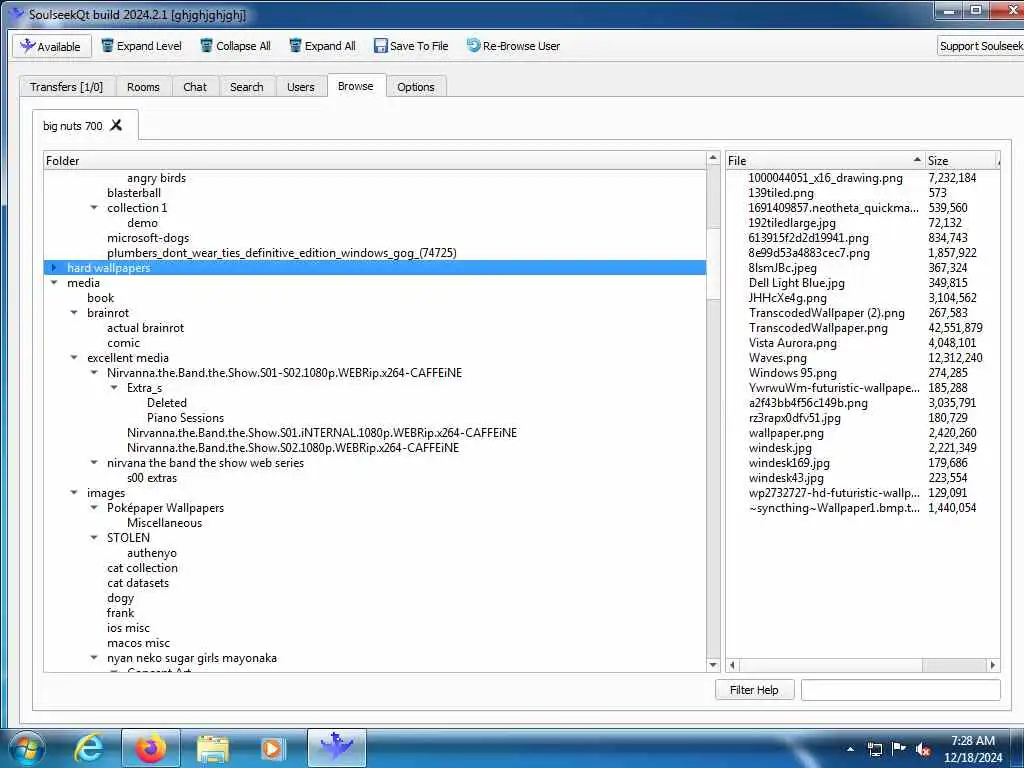
Task: Select file Windows 95.png
Action: tap(793, 373)
